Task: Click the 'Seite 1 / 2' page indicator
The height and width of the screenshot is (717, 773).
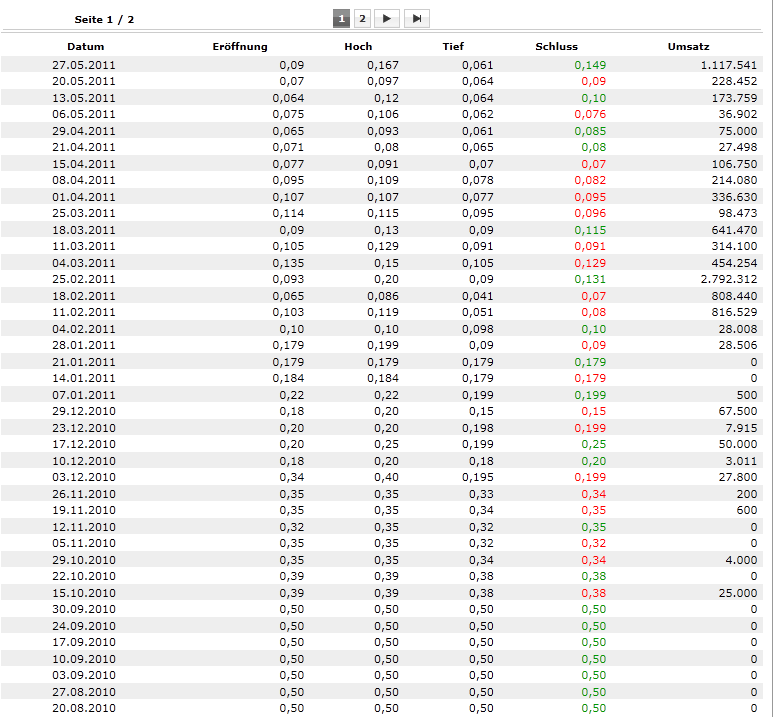Action: point(104,19)
